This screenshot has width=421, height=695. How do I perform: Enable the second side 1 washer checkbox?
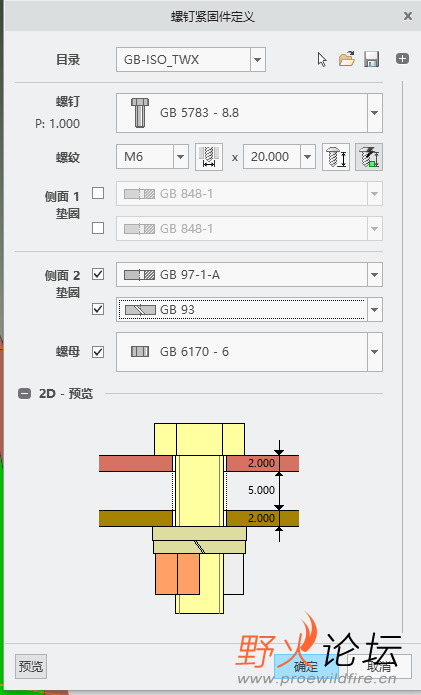tap(98, 228)
